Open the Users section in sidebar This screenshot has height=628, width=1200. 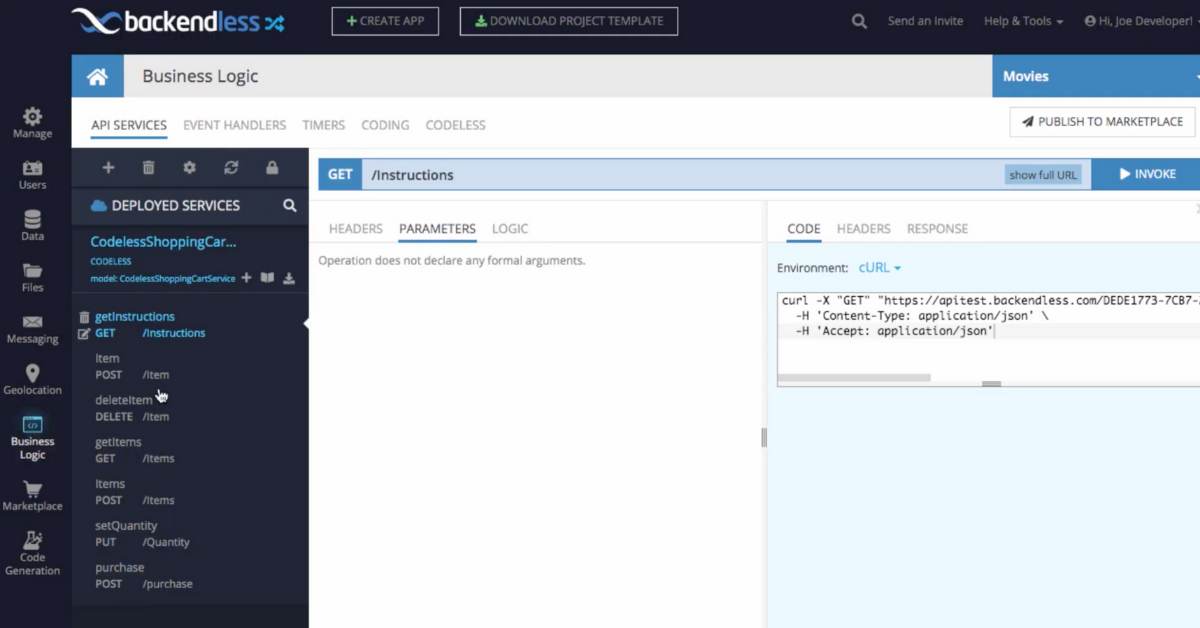(x=32, y=174)
